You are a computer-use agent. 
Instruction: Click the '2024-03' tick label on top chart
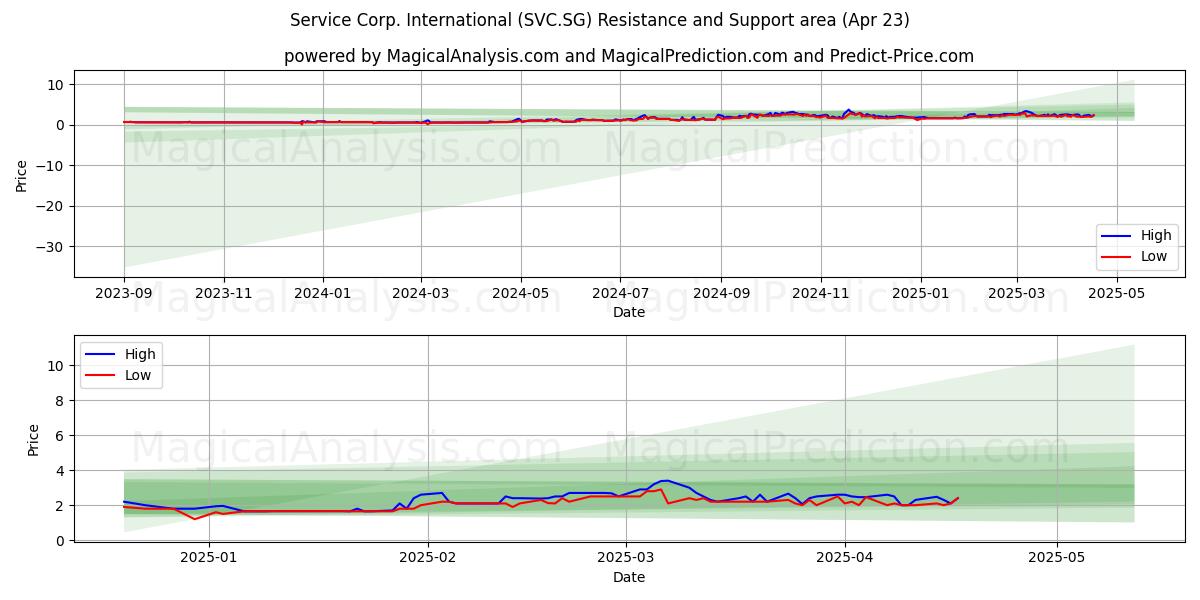(421, 294)
